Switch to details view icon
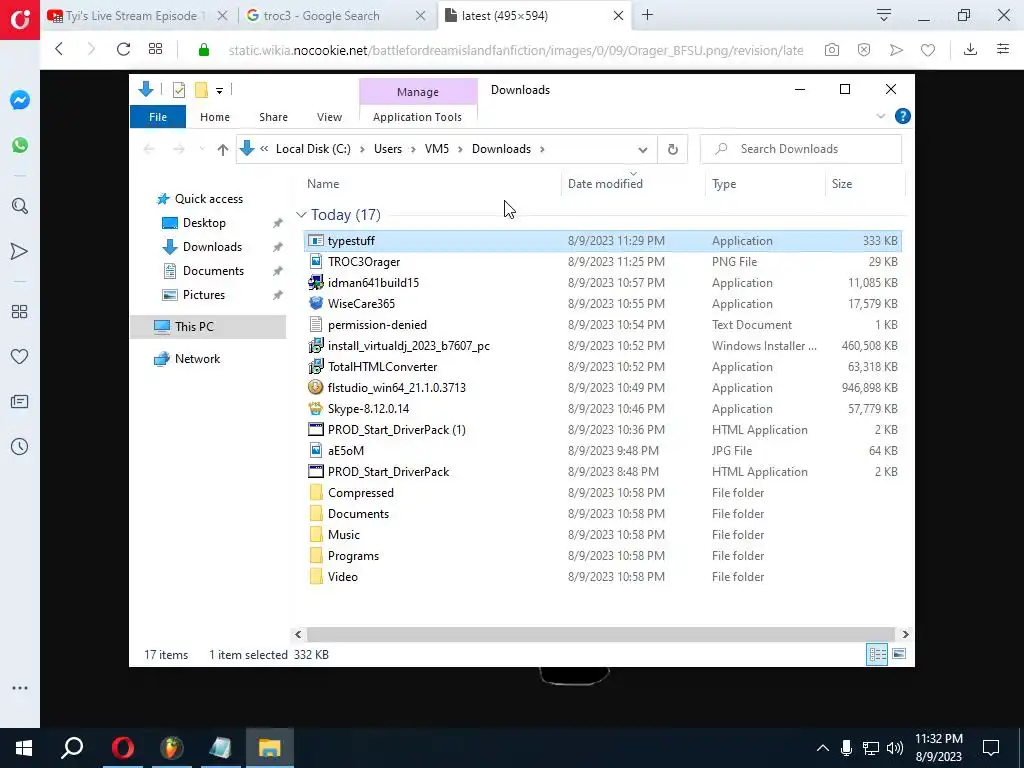The height and width of the screenshot is (768, 1024). tap(877, 654)
